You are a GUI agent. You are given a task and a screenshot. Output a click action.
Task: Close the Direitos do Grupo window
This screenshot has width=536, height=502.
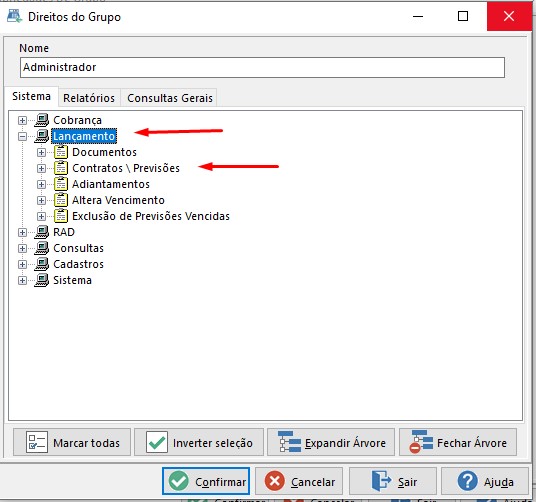[509, 16]
